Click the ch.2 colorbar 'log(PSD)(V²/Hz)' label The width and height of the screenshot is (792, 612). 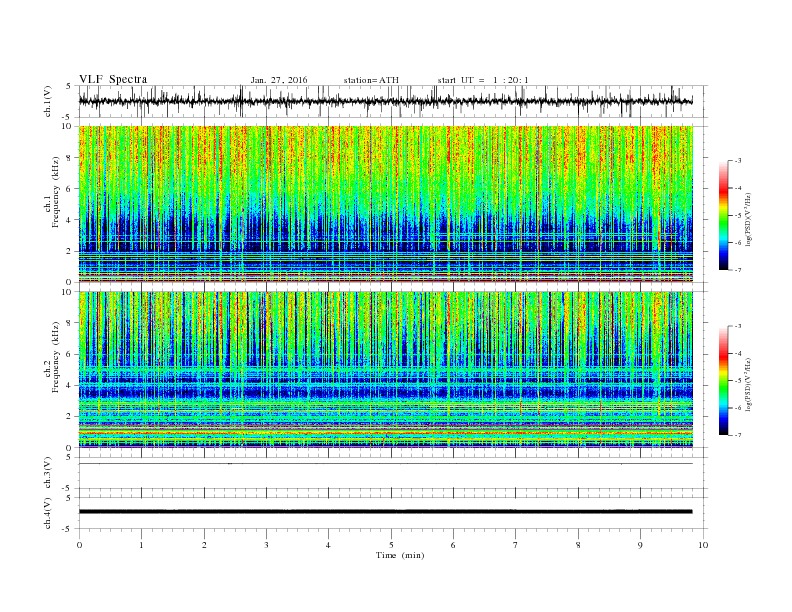tap(748, 384)
